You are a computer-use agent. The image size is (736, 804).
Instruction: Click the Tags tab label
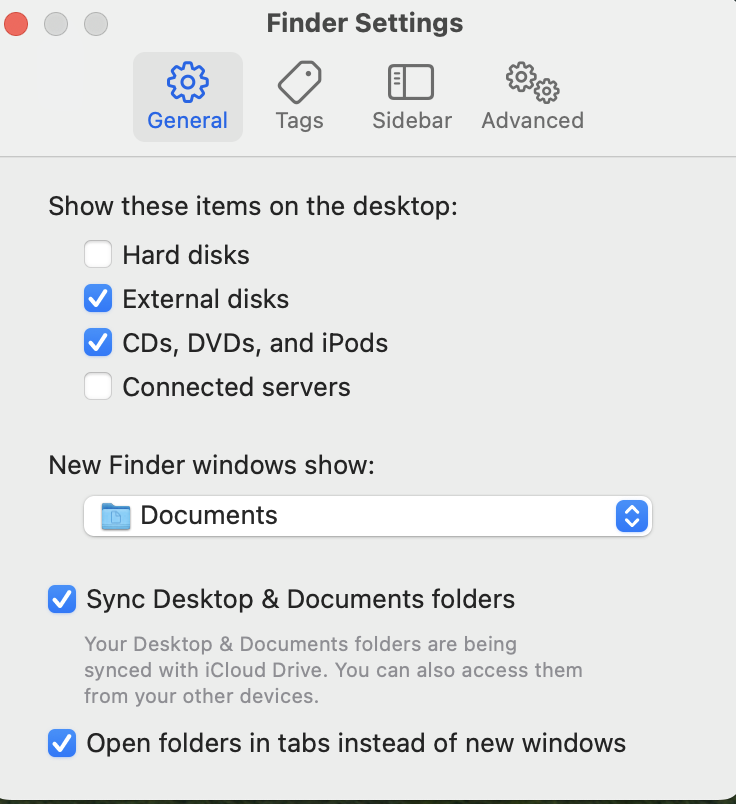[x=300, y=120]
